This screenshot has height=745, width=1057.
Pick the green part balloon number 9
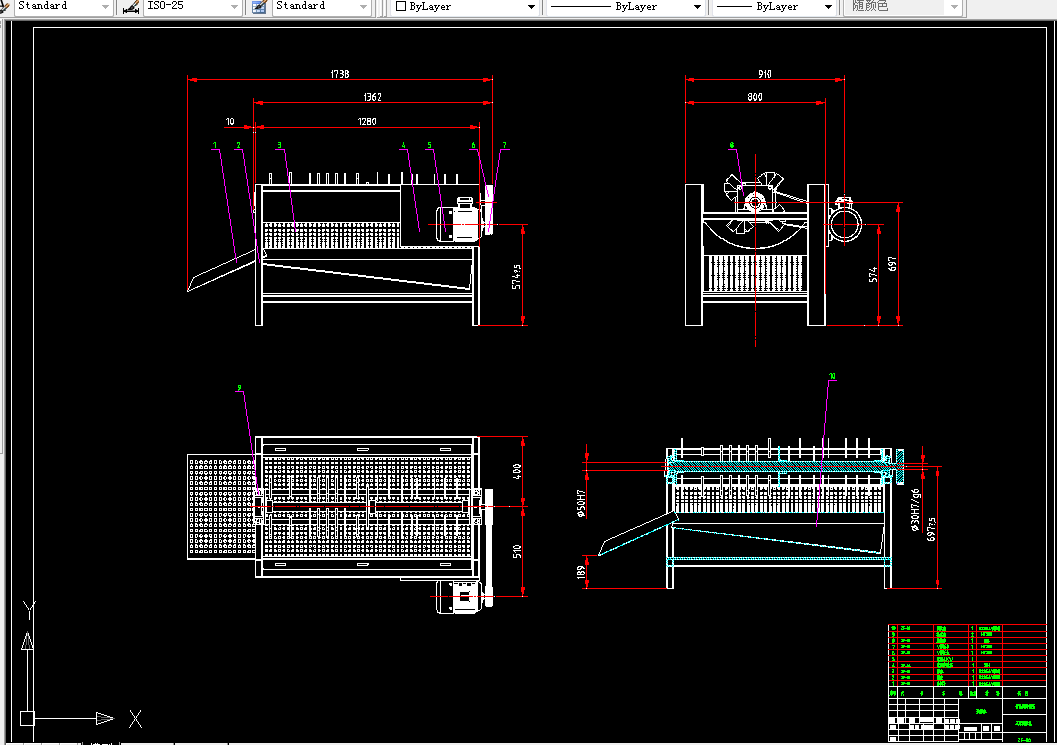(x=239, y=388)
